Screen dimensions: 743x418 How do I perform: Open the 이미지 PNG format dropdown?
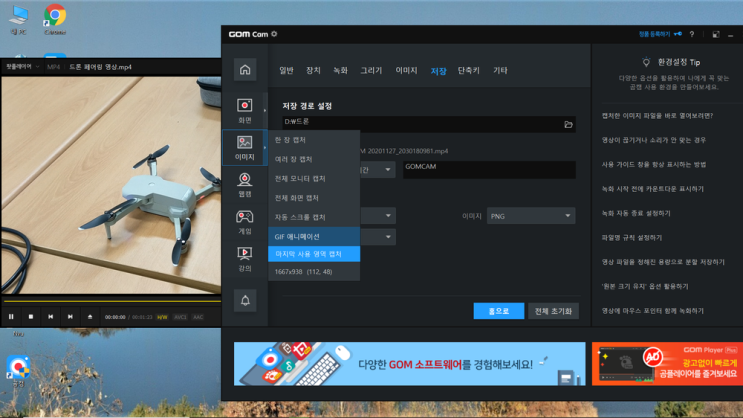[531, 216]
